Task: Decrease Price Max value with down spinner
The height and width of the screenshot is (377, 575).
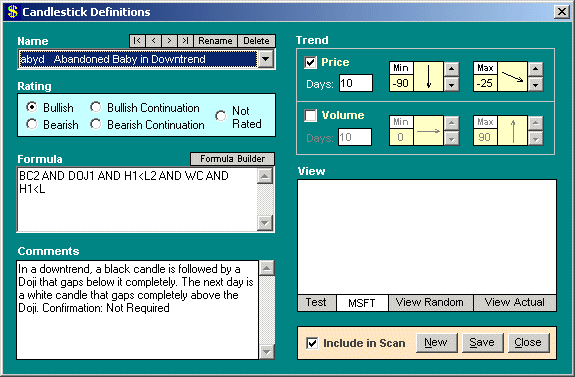Action: (x=535, y=85)
